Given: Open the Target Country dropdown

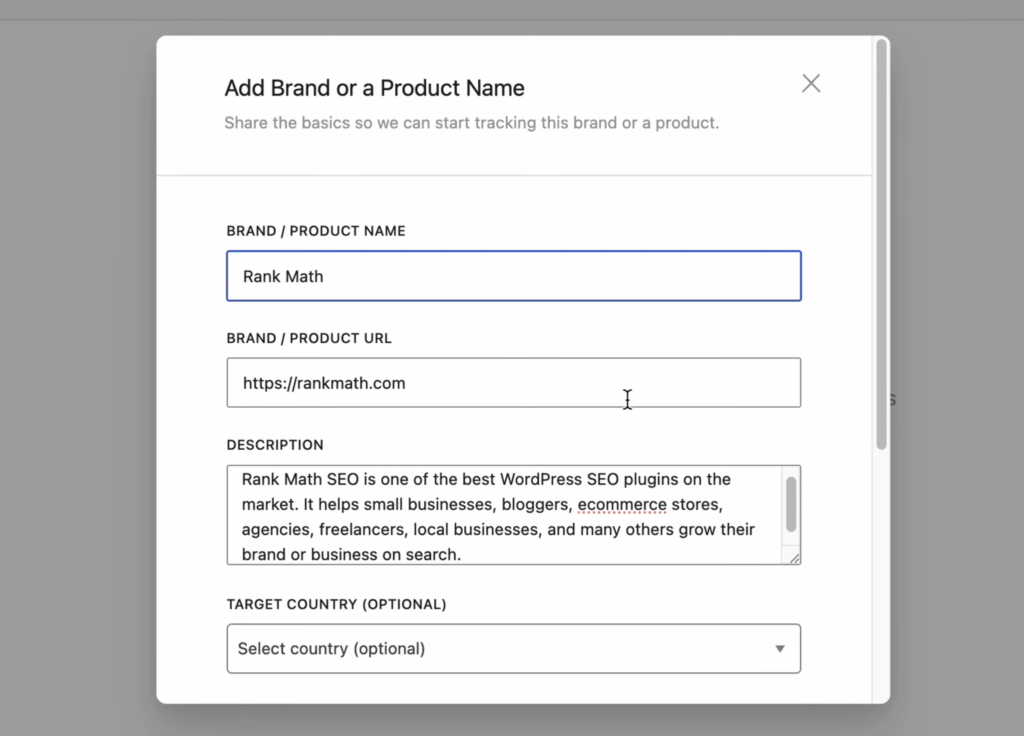Looking at the screenshot, I should coord(514,648).
